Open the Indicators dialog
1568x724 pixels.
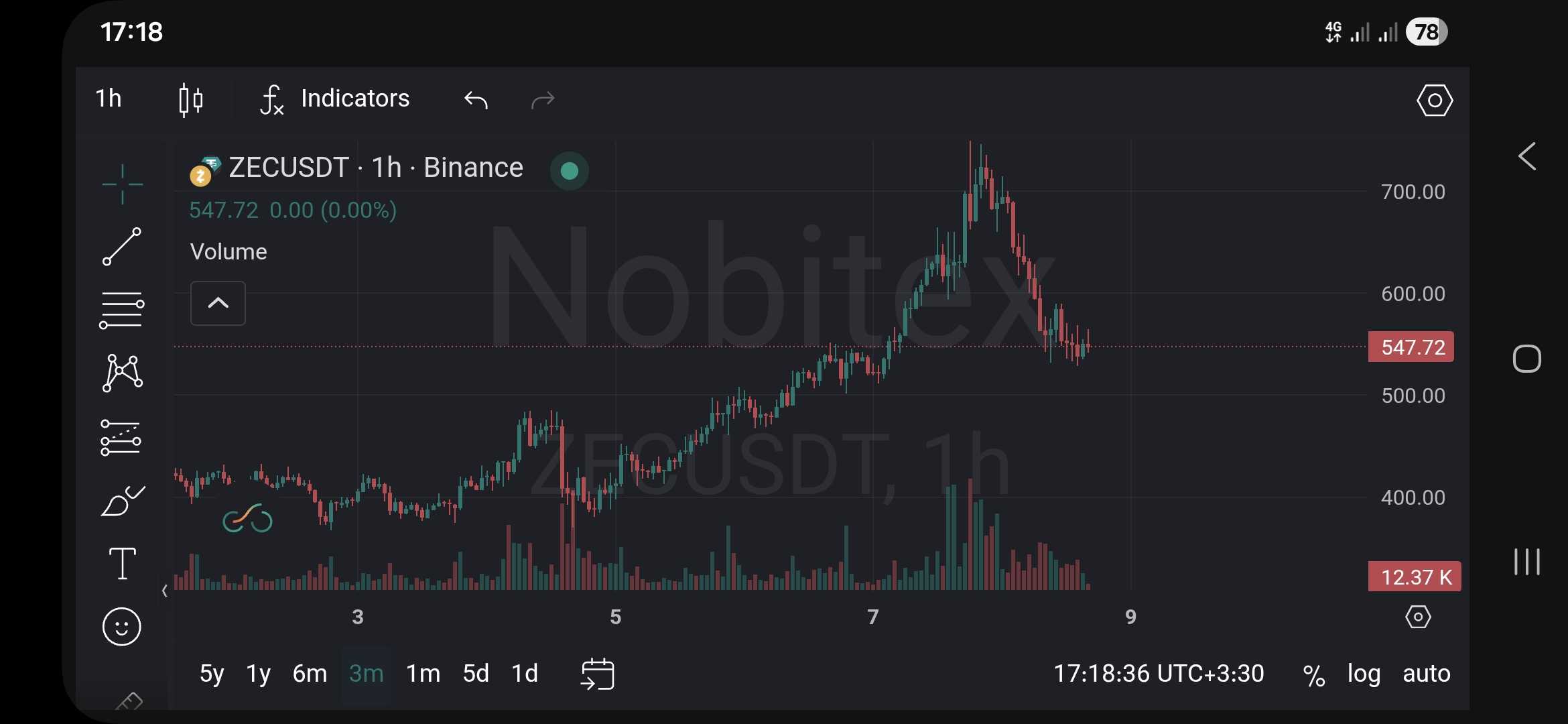pyautogui.click(x=335, y=99)
